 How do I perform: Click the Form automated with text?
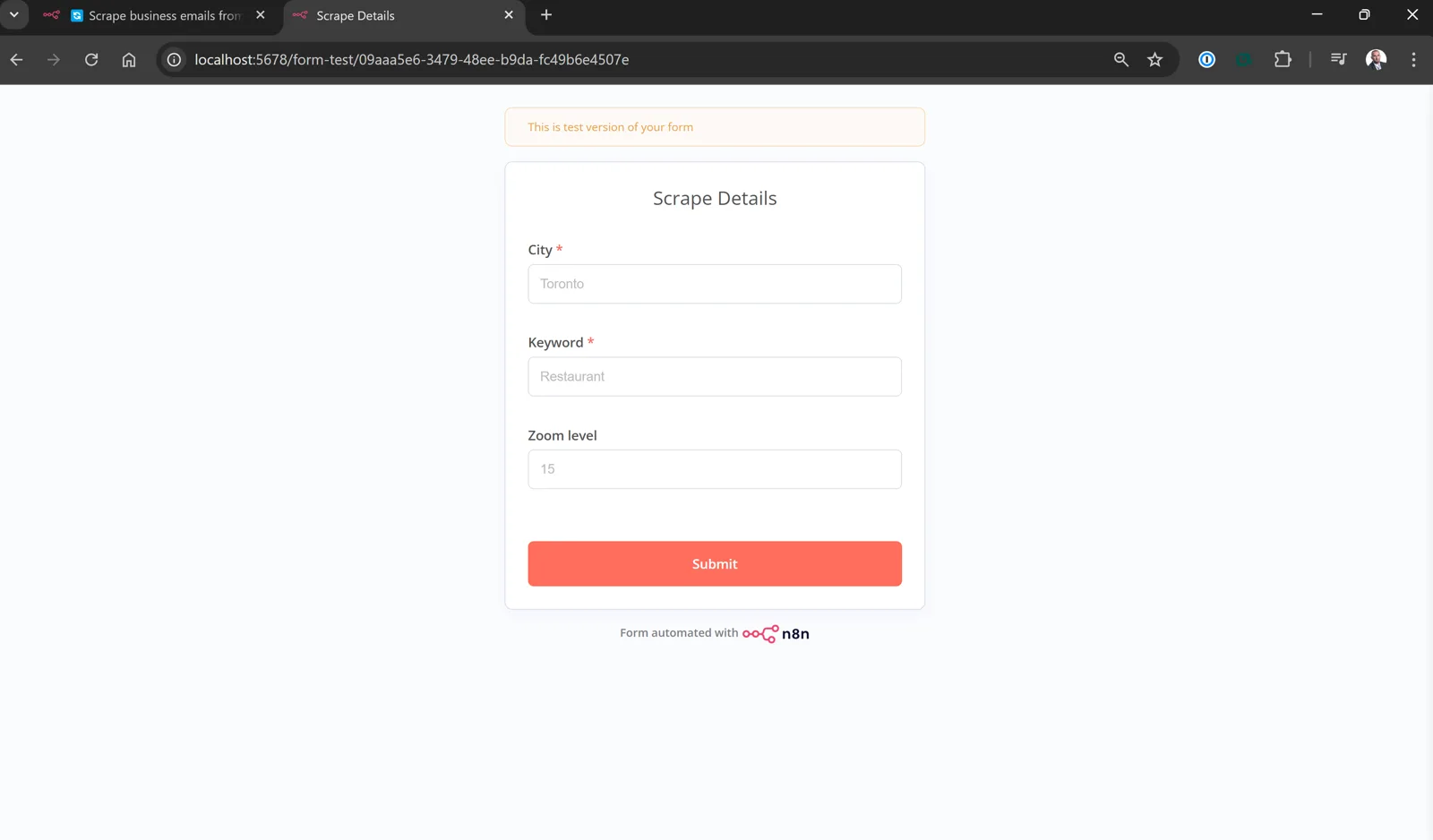(x=679, y=632)
